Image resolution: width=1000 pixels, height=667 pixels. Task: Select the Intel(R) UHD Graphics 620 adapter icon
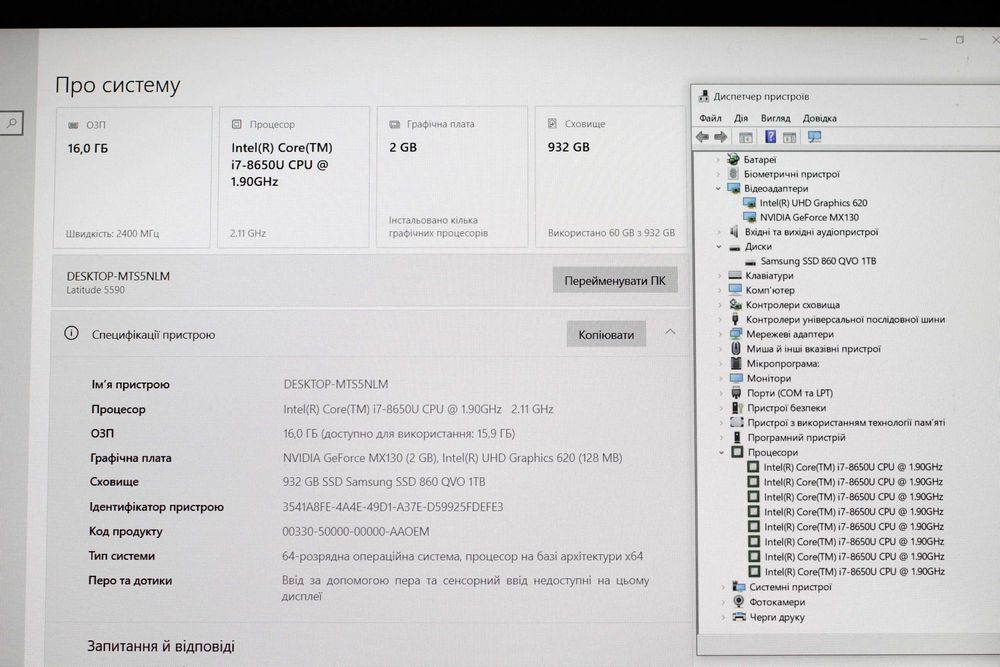coord(749,203)
